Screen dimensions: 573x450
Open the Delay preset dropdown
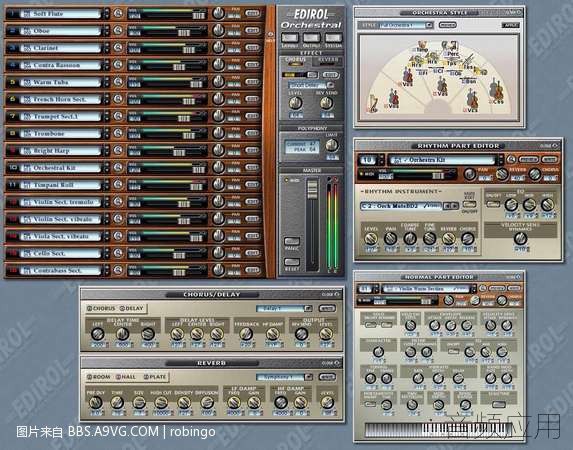point(308,309)
